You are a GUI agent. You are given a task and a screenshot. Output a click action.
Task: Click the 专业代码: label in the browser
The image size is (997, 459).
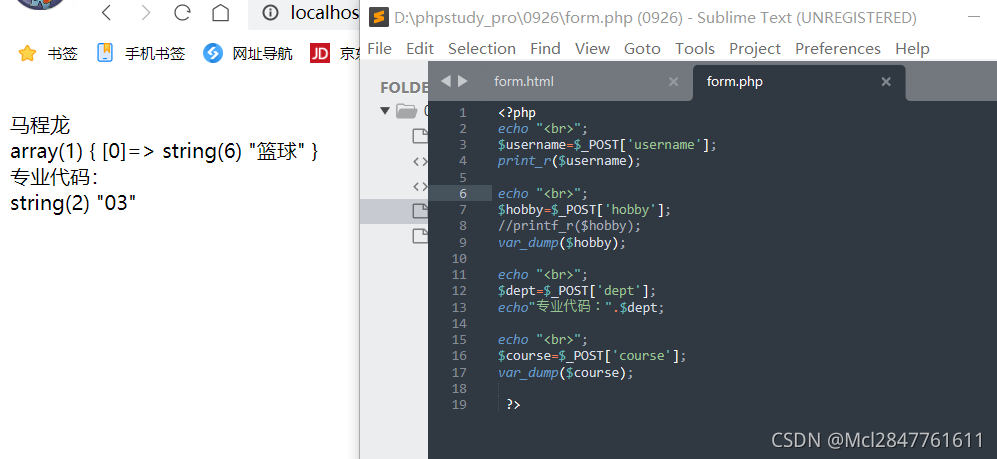point(53,177)
